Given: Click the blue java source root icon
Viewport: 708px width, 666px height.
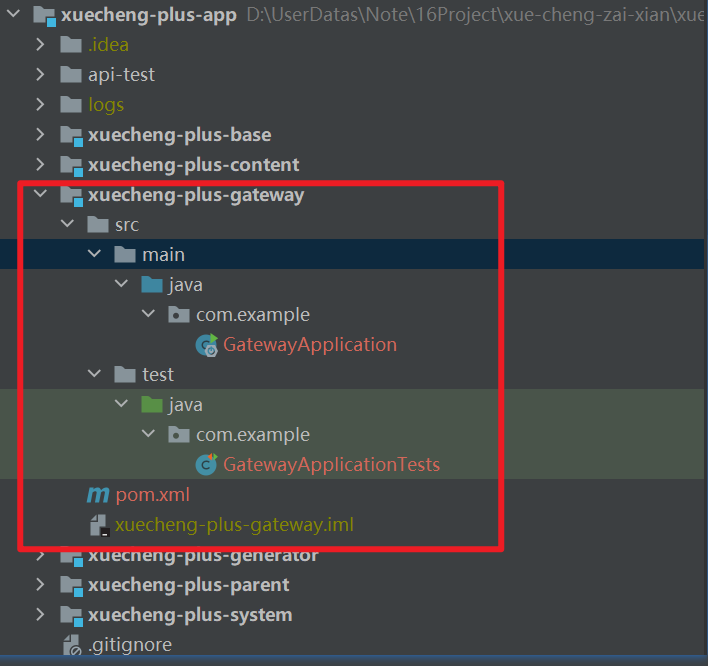Looking at the screenshot, I should [152, 284].
